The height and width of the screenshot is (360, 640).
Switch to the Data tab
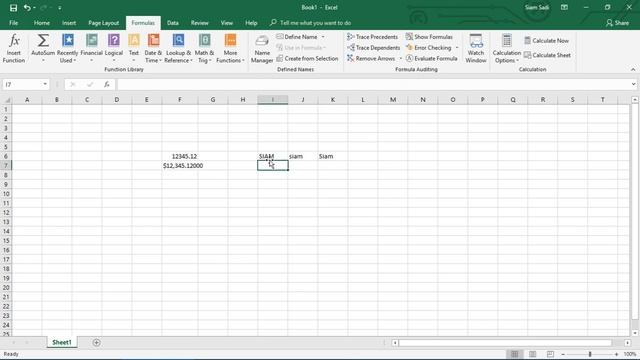tap(173, 23)
